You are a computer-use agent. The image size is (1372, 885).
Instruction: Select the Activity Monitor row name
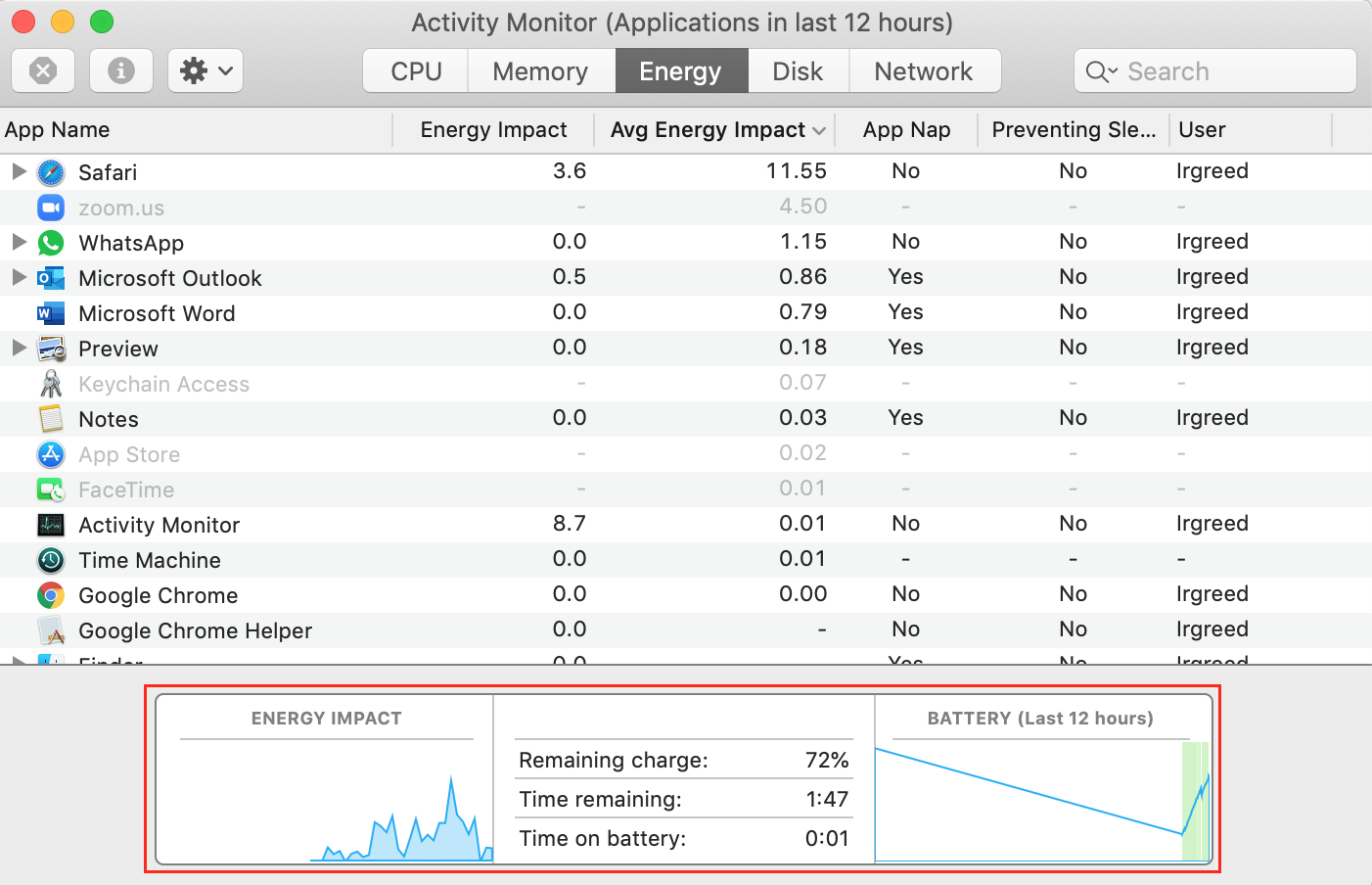[160, 525]
